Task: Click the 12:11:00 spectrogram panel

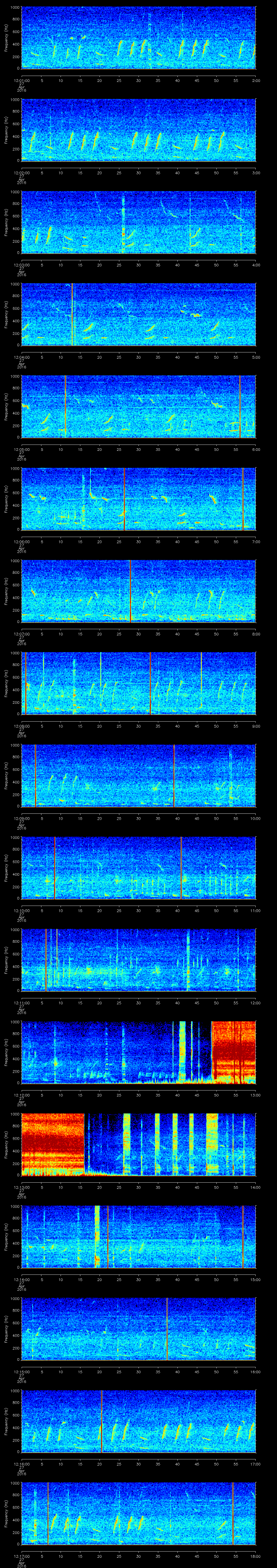Action: pyautogui.click(x=139, y=960)
